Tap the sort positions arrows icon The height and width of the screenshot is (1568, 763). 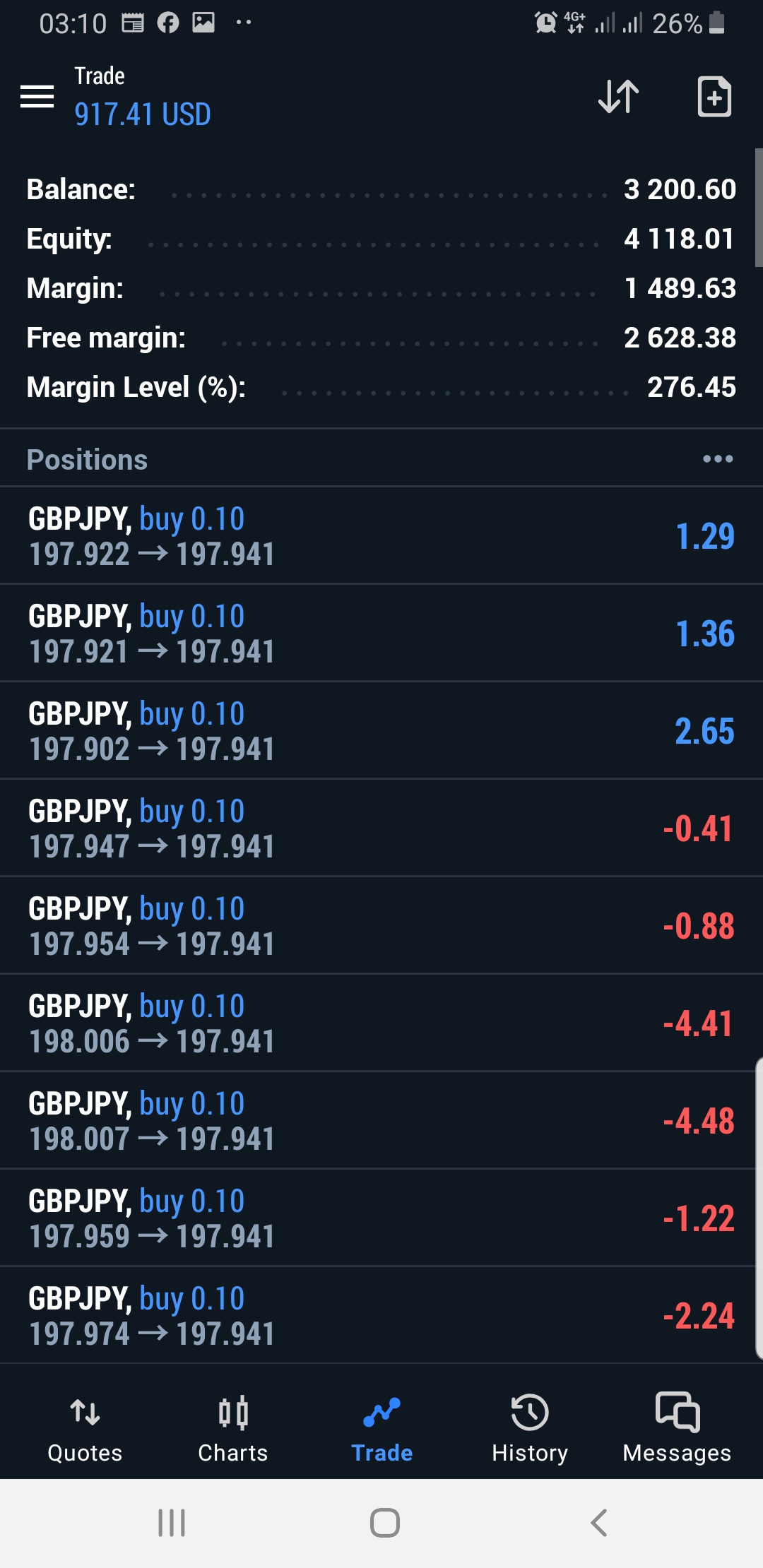(618, 97)
